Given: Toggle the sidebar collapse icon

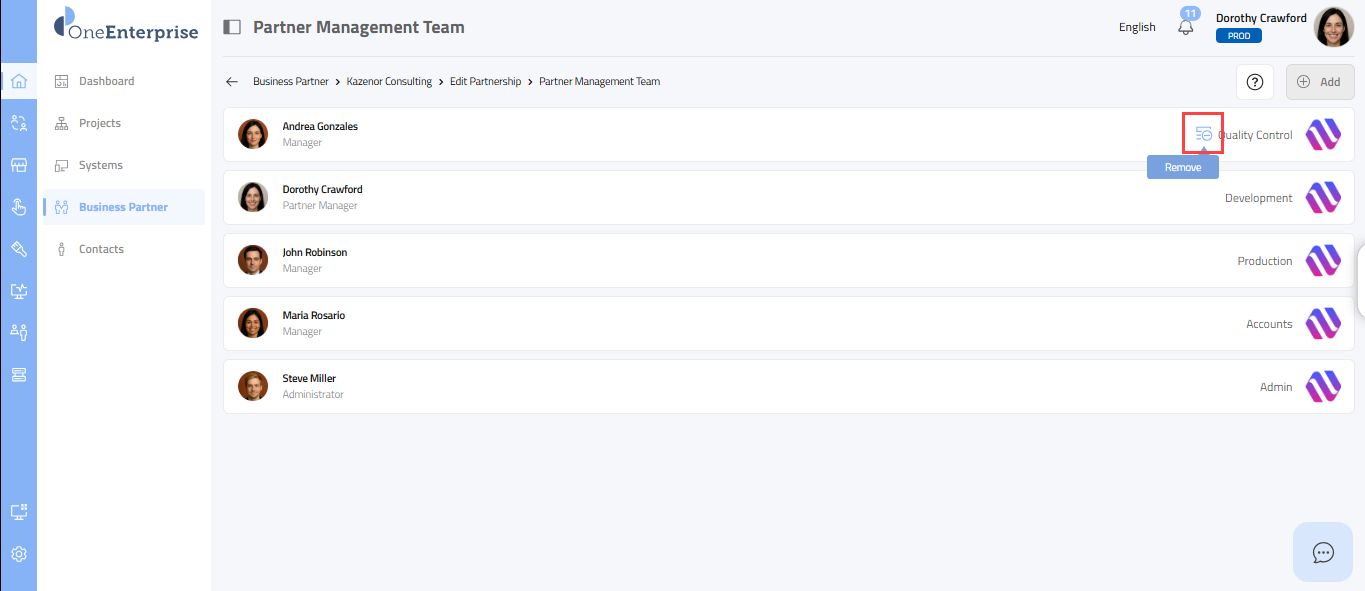Looking at the screenshot, I should (x=232, y=28).
